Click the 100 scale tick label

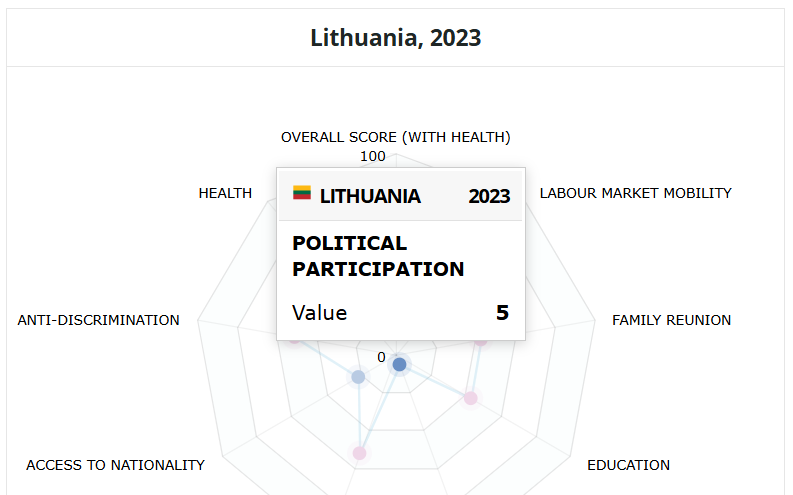[373, 156]
